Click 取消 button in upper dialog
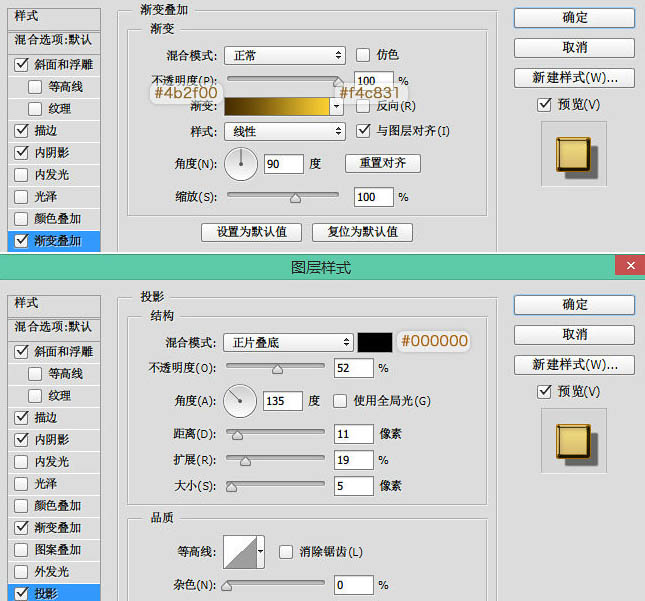Image resolution: width=645 pixels, height=601 pixels. 574,48
